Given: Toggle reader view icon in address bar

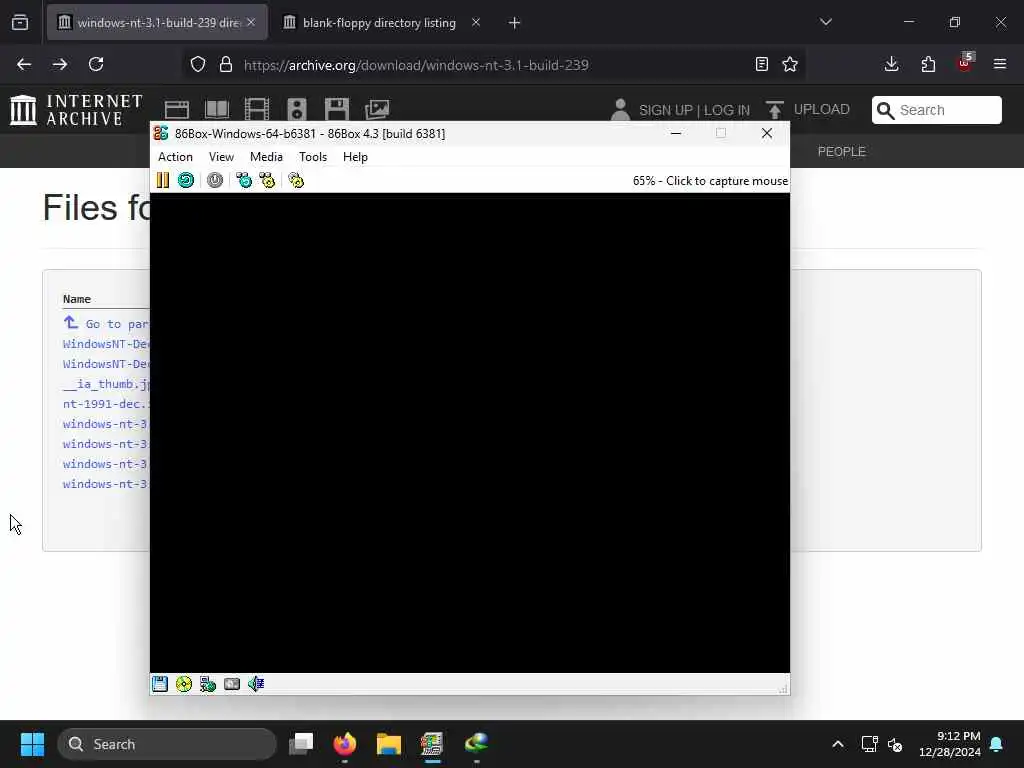Looking at the screenshot, I should pos(761,64).
